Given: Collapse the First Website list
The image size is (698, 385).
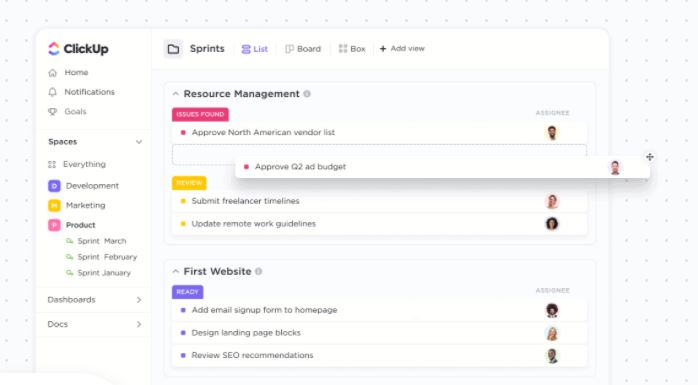Looking at the screenshot, I should pyautogui.click(x=175, y=272).
